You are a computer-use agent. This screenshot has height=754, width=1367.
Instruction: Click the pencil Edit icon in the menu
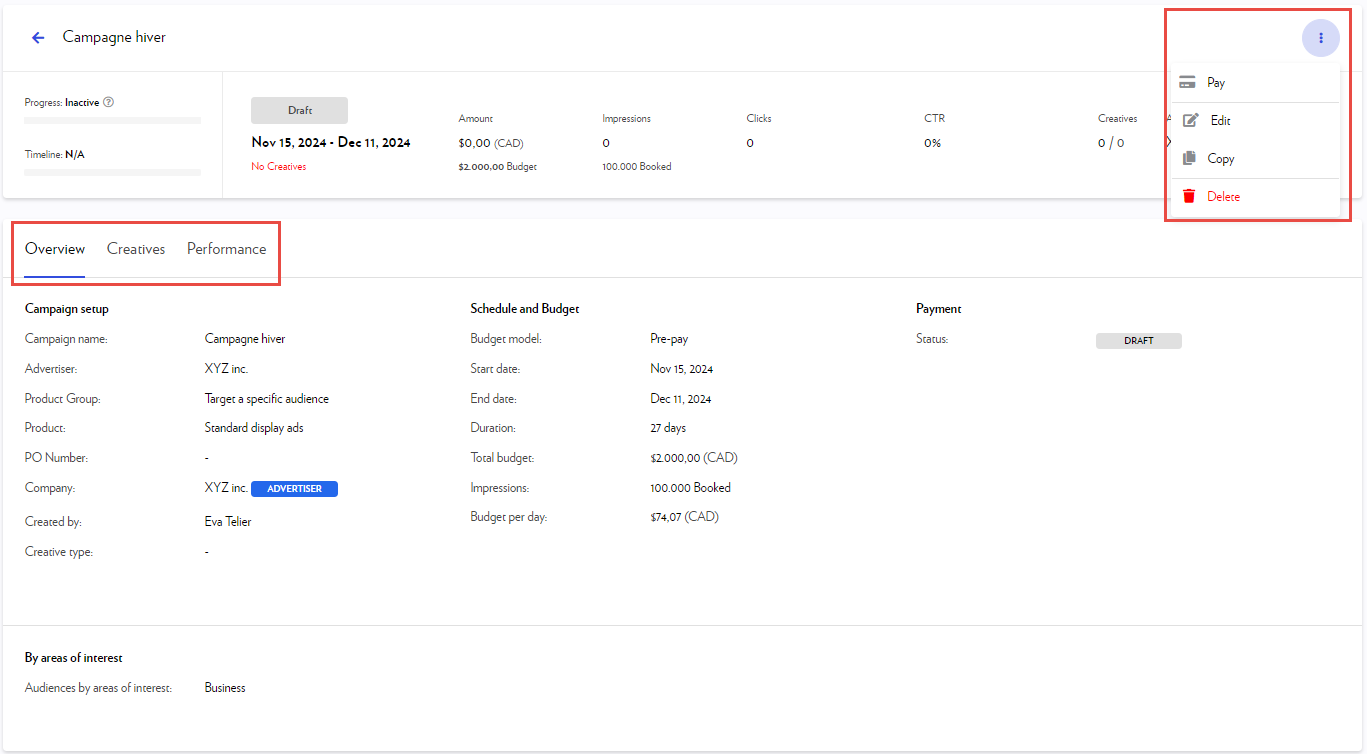click(x=1190, y=121)
